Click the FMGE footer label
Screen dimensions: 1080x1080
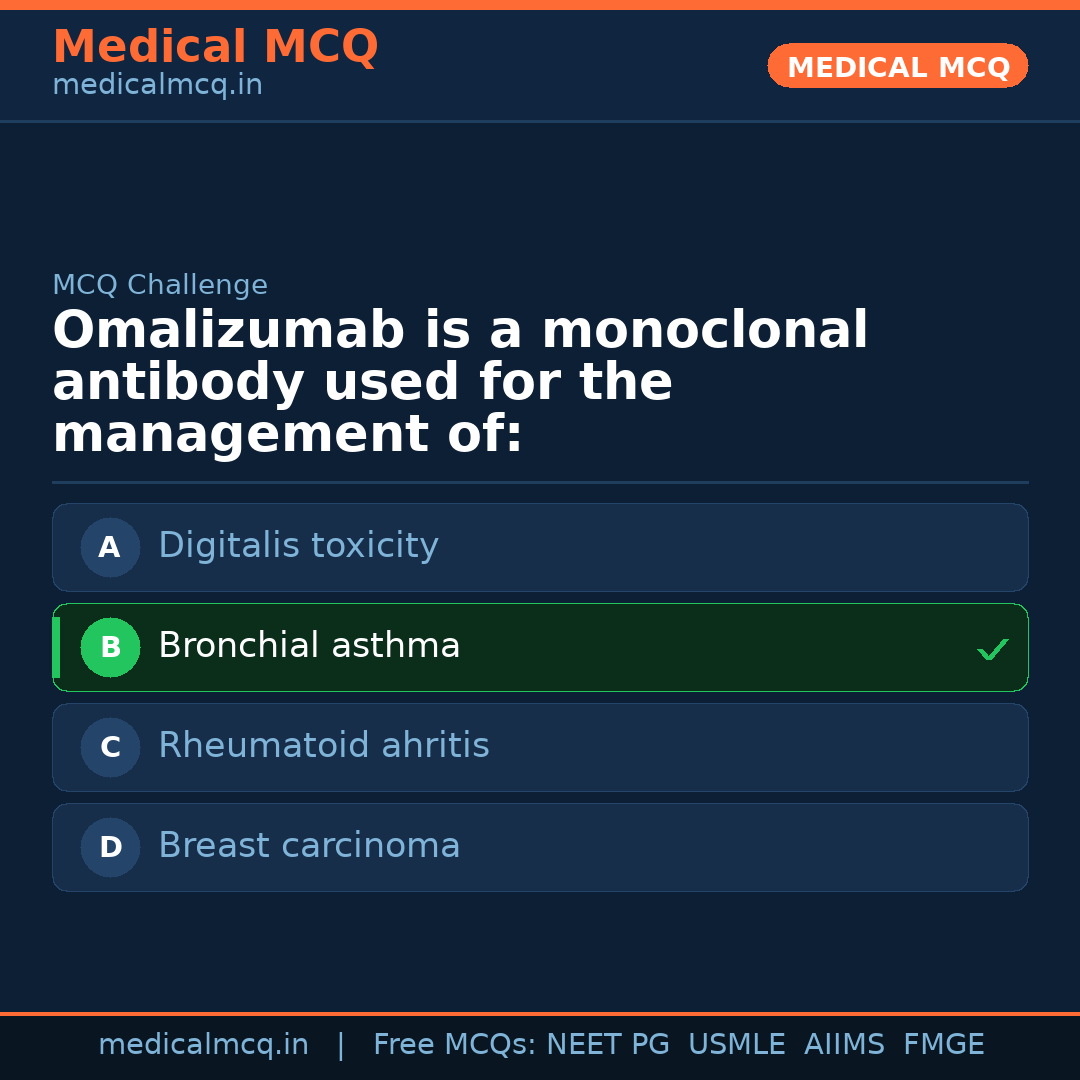point(943,1045)
